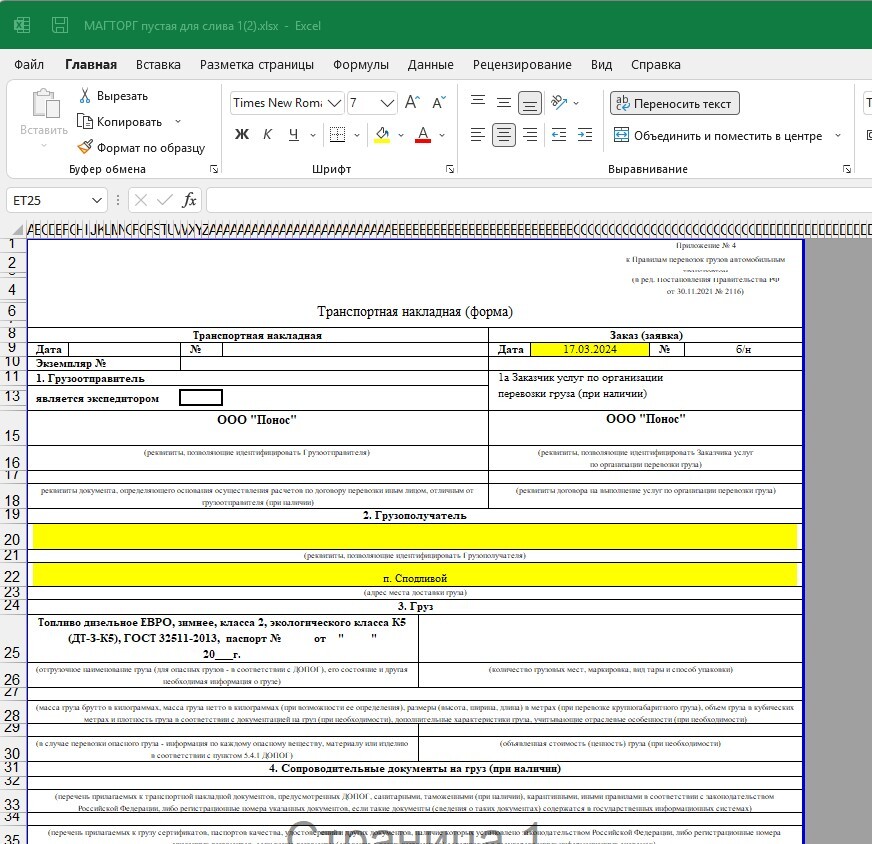The height and width of the screenshot is (844, 872).
Task: Switch to Рецензирование tab
Action: pos(522,64)
